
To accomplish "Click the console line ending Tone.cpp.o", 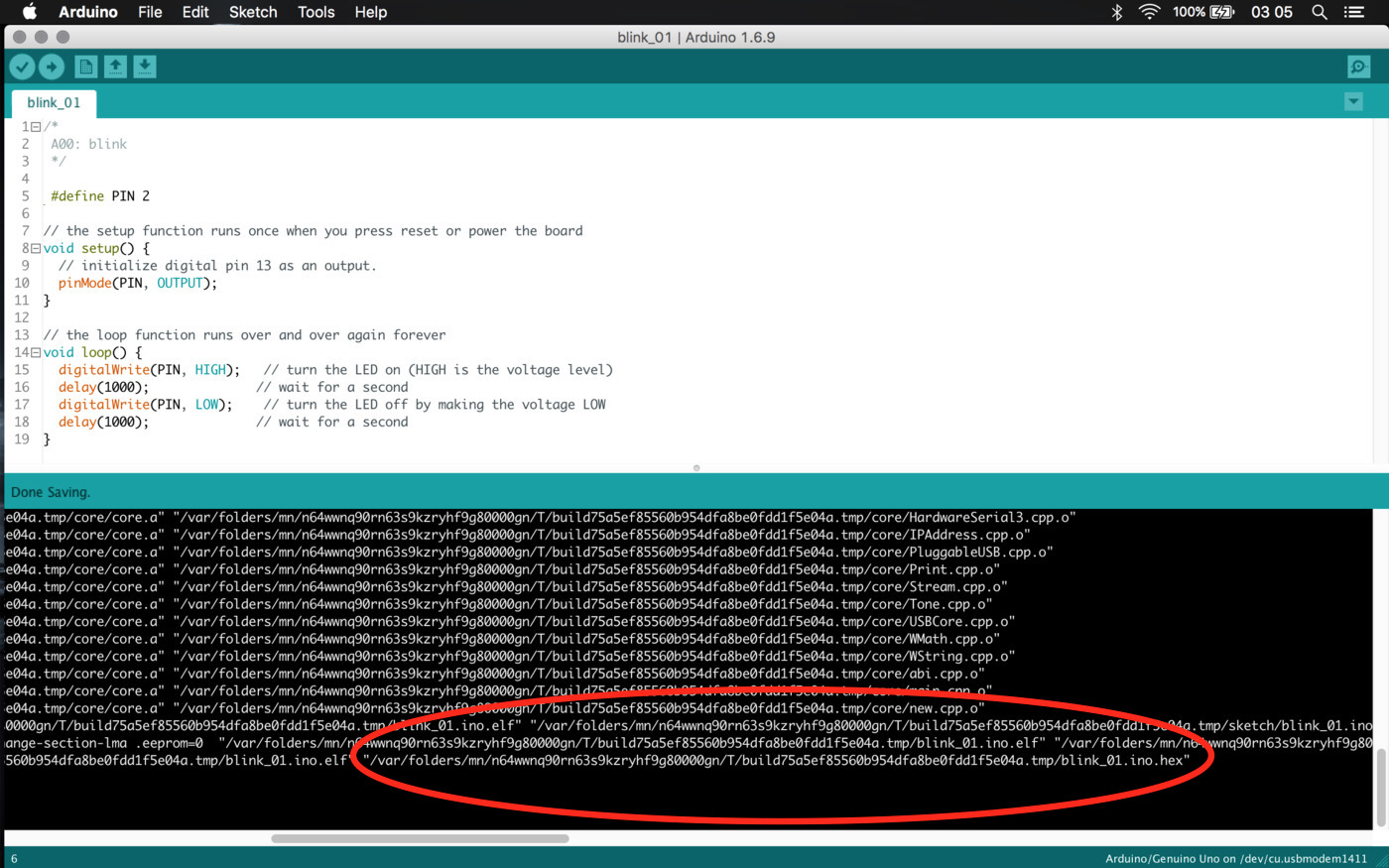I will pyautogui.click(x=498, y=604).
